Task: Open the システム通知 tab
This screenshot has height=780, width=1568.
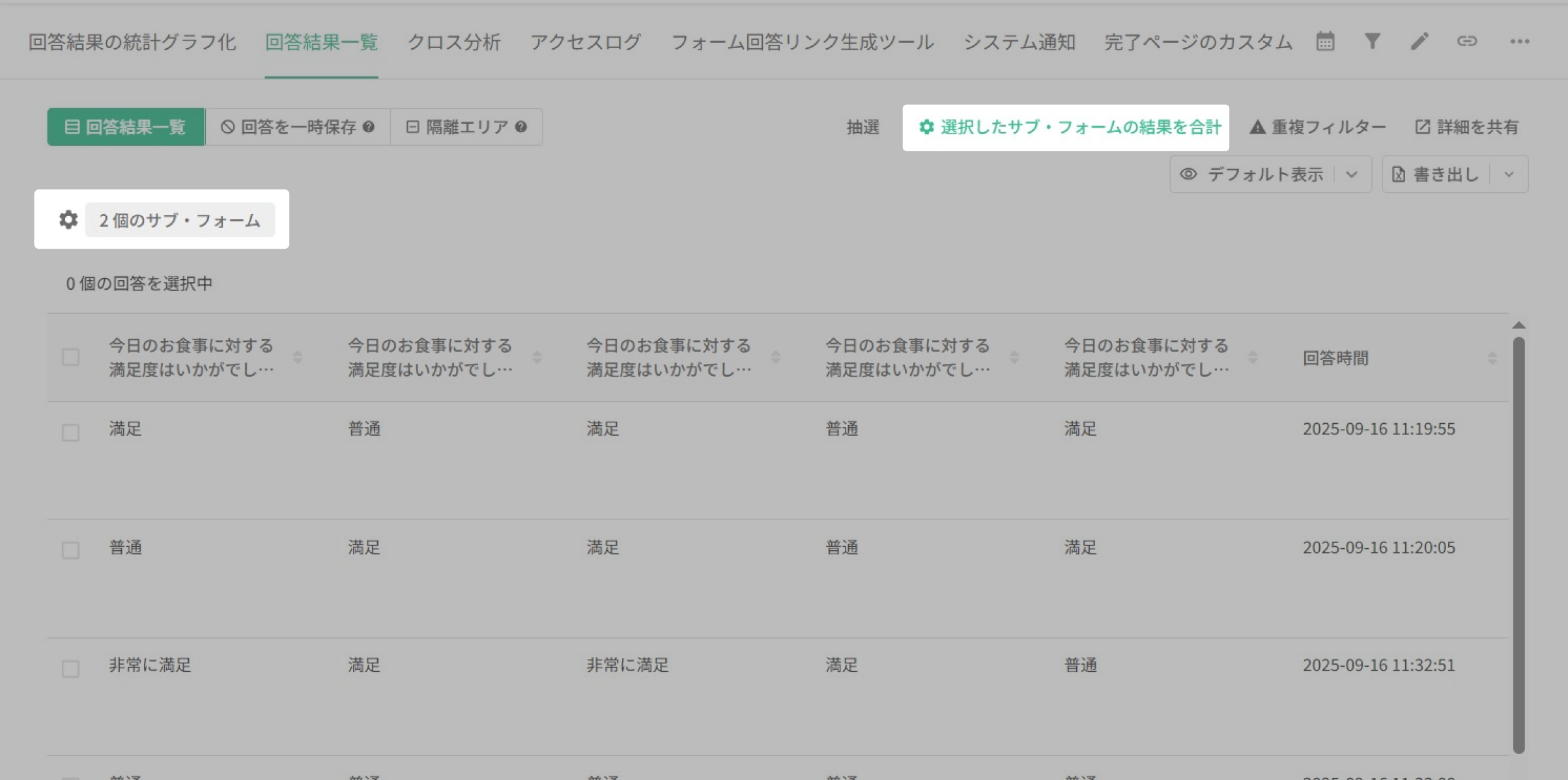Action: point(1019,42)
